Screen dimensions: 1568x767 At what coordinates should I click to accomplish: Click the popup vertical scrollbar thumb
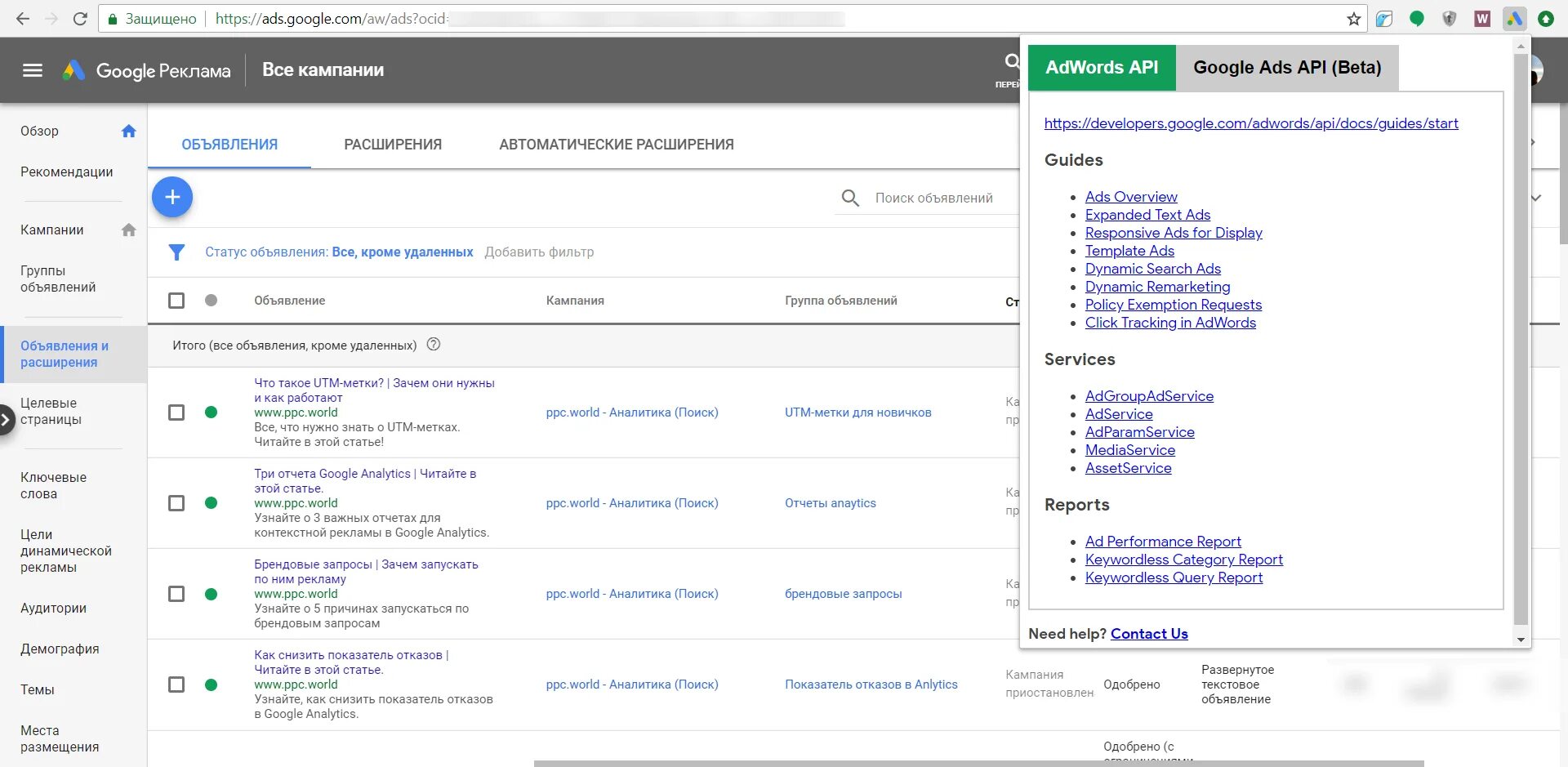[x=1521, y=339]
